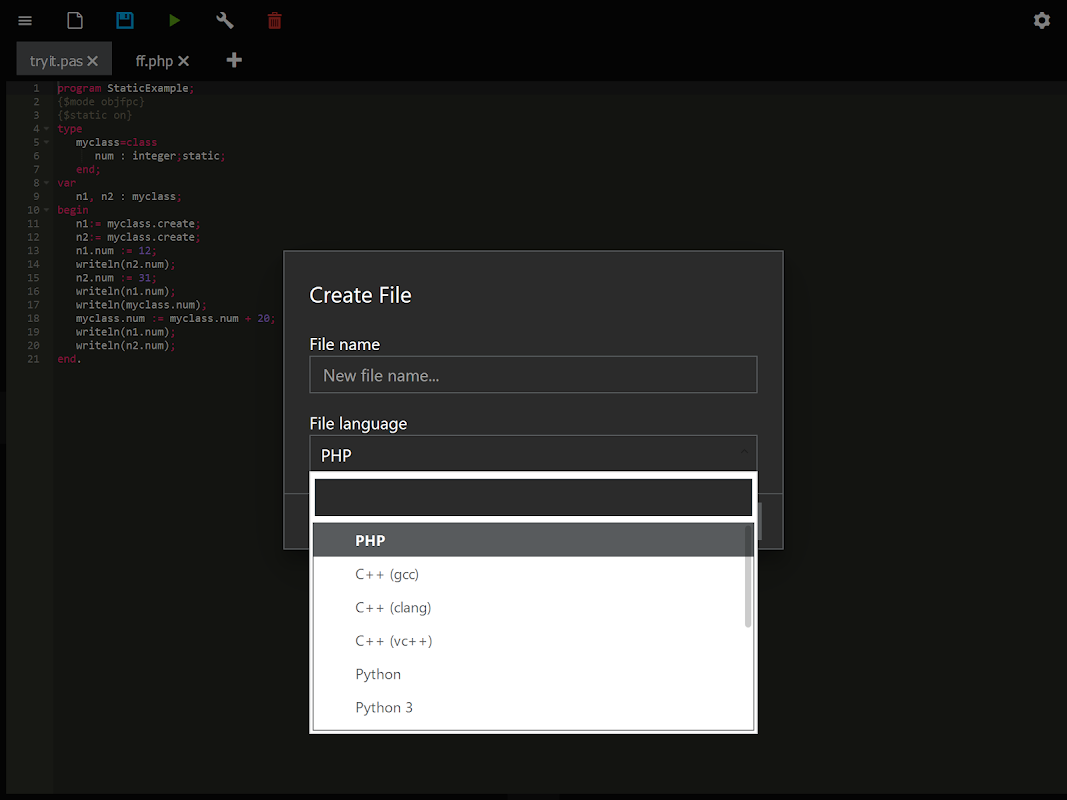Open settings gear icon
Viewport: 1067px width, 800px height.
click(1042, 21)
